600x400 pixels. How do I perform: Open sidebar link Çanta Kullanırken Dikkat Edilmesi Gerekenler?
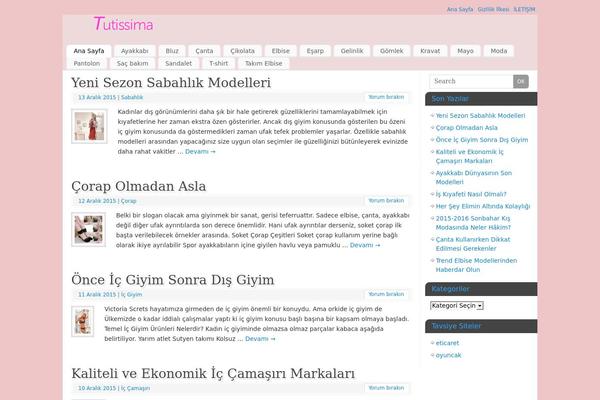[473, 244]
